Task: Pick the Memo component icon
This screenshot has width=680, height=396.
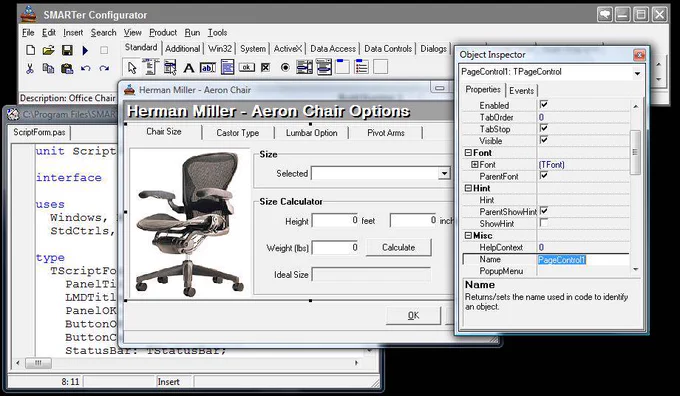Action: point(227,67)
